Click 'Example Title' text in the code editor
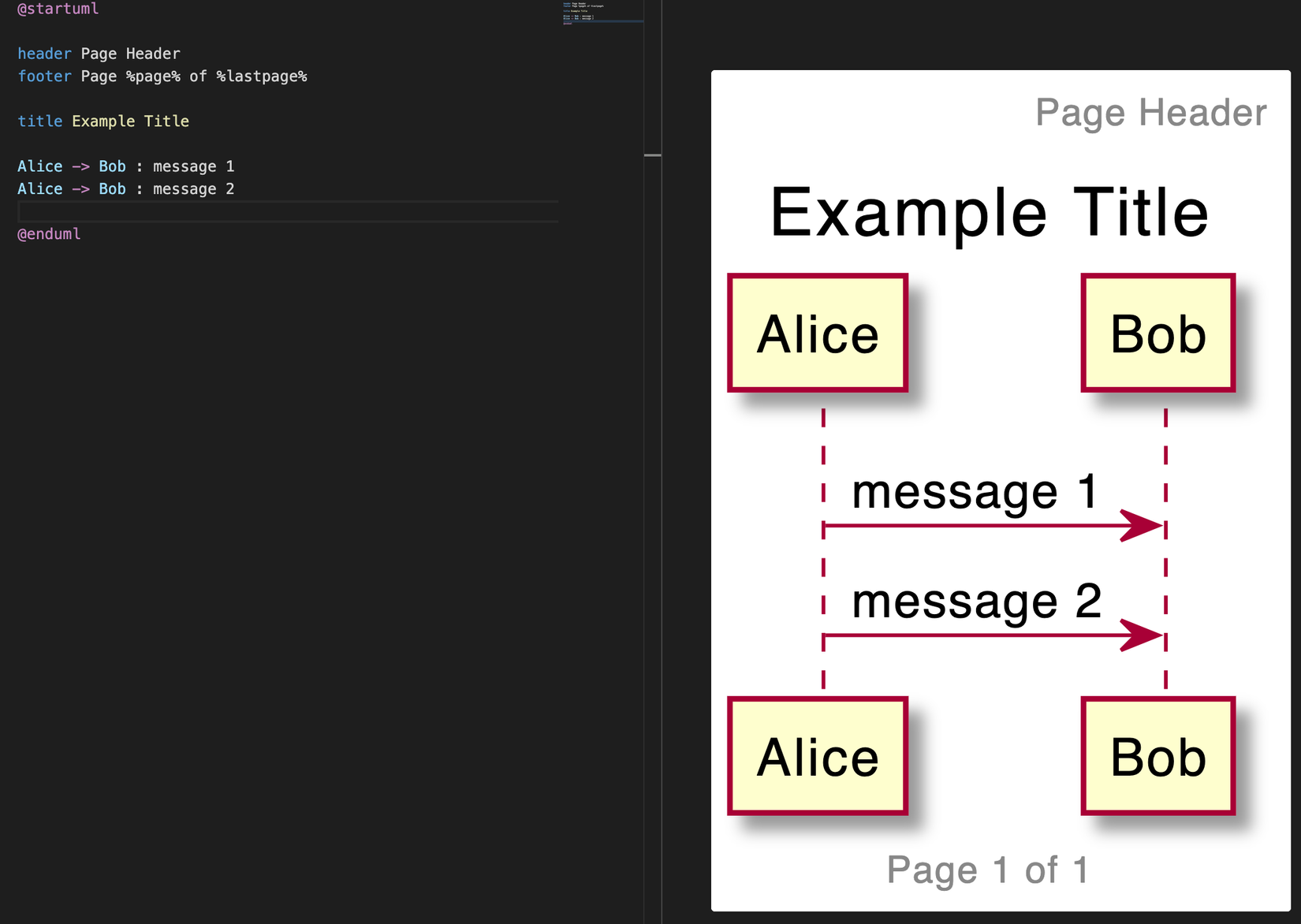 click(x=130, y=121)
